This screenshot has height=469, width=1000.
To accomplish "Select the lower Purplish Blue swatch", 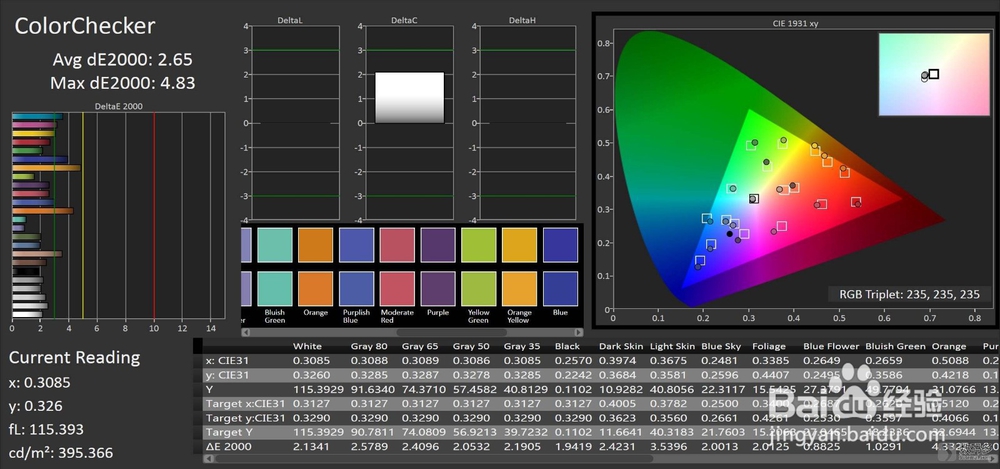I will [x=357, y=288].
